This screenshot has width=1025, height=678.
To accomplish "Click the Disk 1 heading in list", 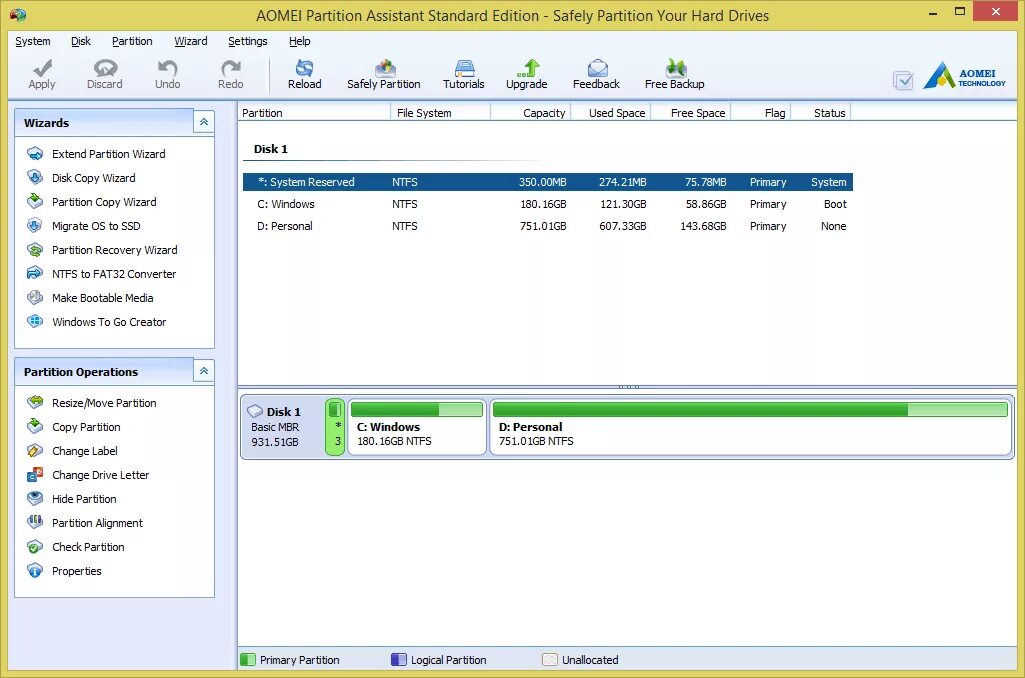I will coord(271,149).
